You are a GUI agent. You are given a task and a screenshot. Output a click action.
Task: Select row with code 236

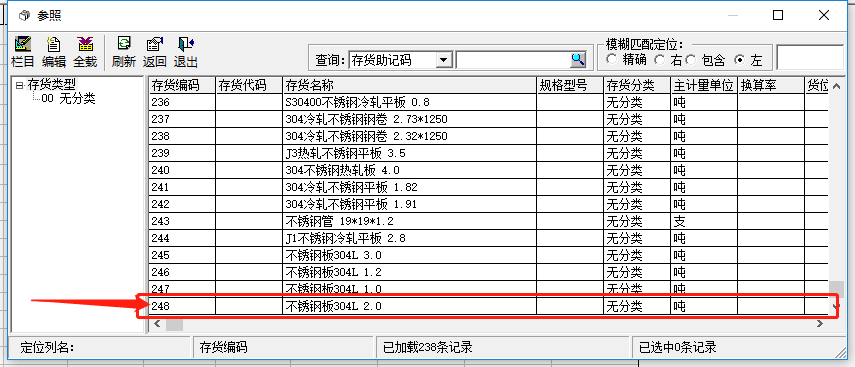(x=489, y=102)
